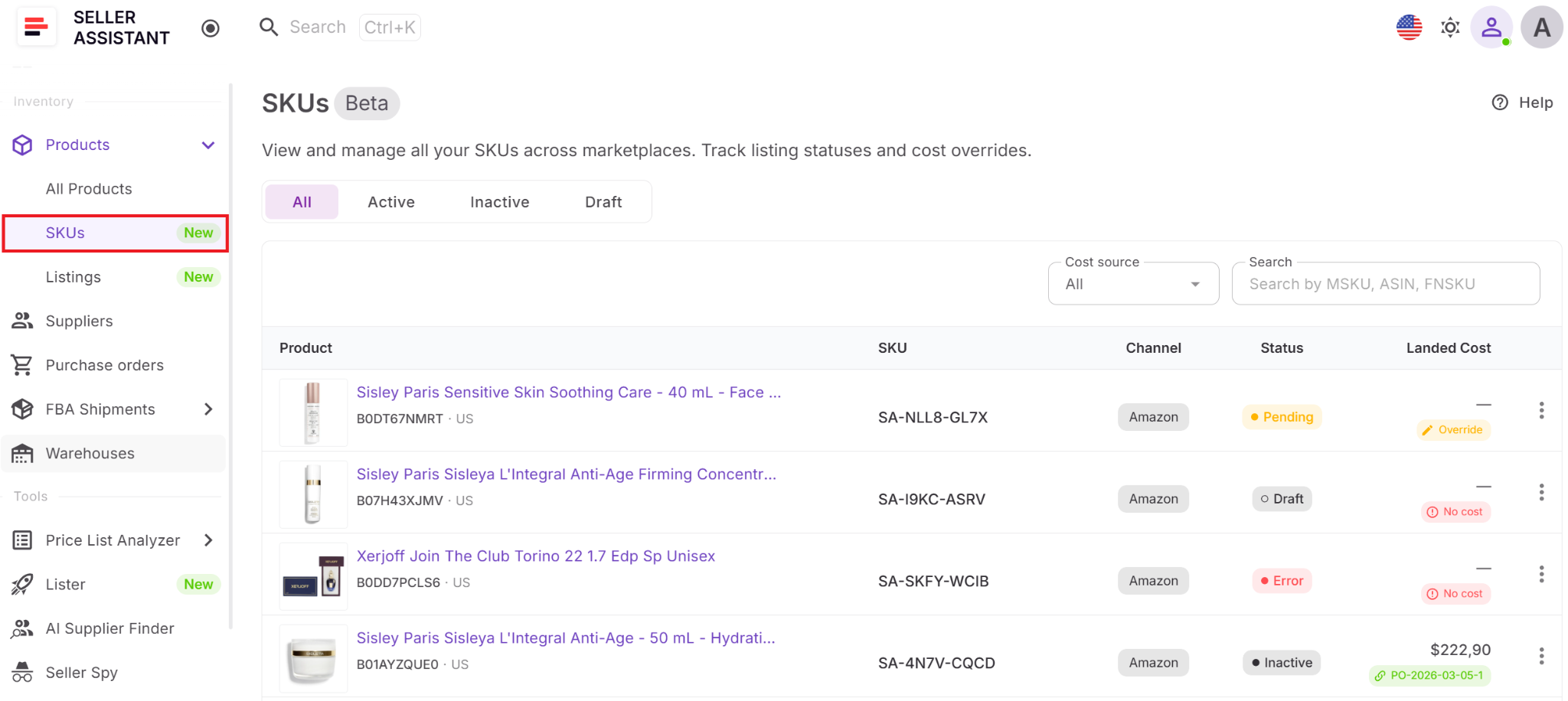
Task: Click No cost badge for SA-I9KC-ASRV
Action: pyautogui.click(x=1455, y=512)
